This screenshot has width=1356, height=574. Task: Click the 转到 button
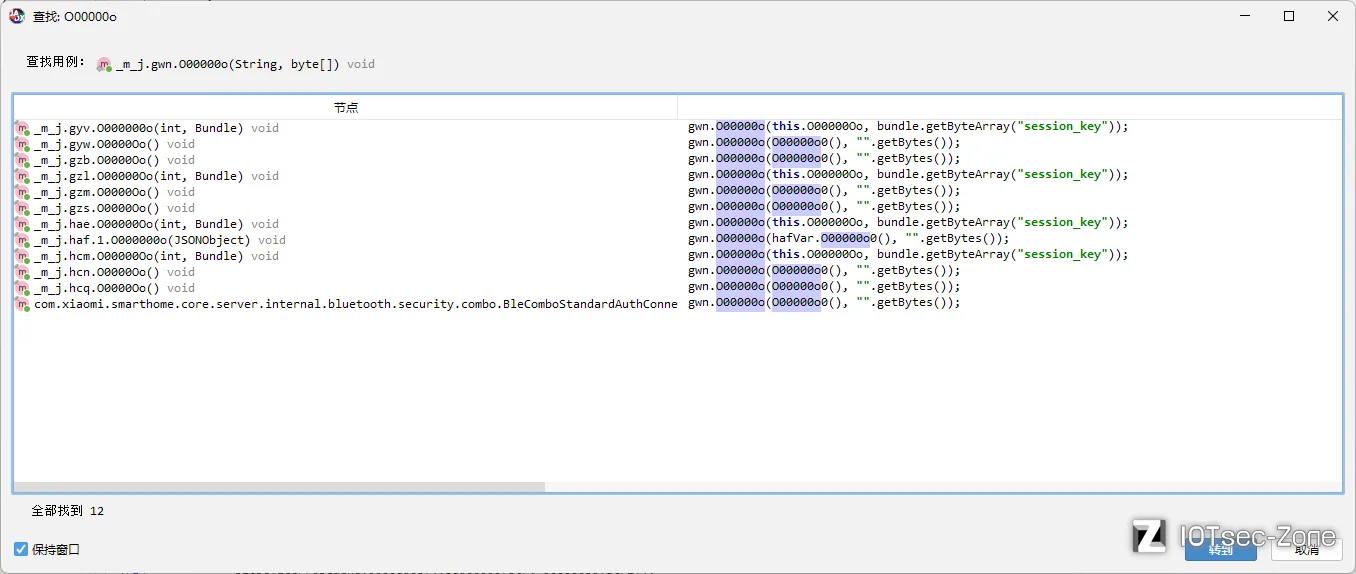(1220, 549)
